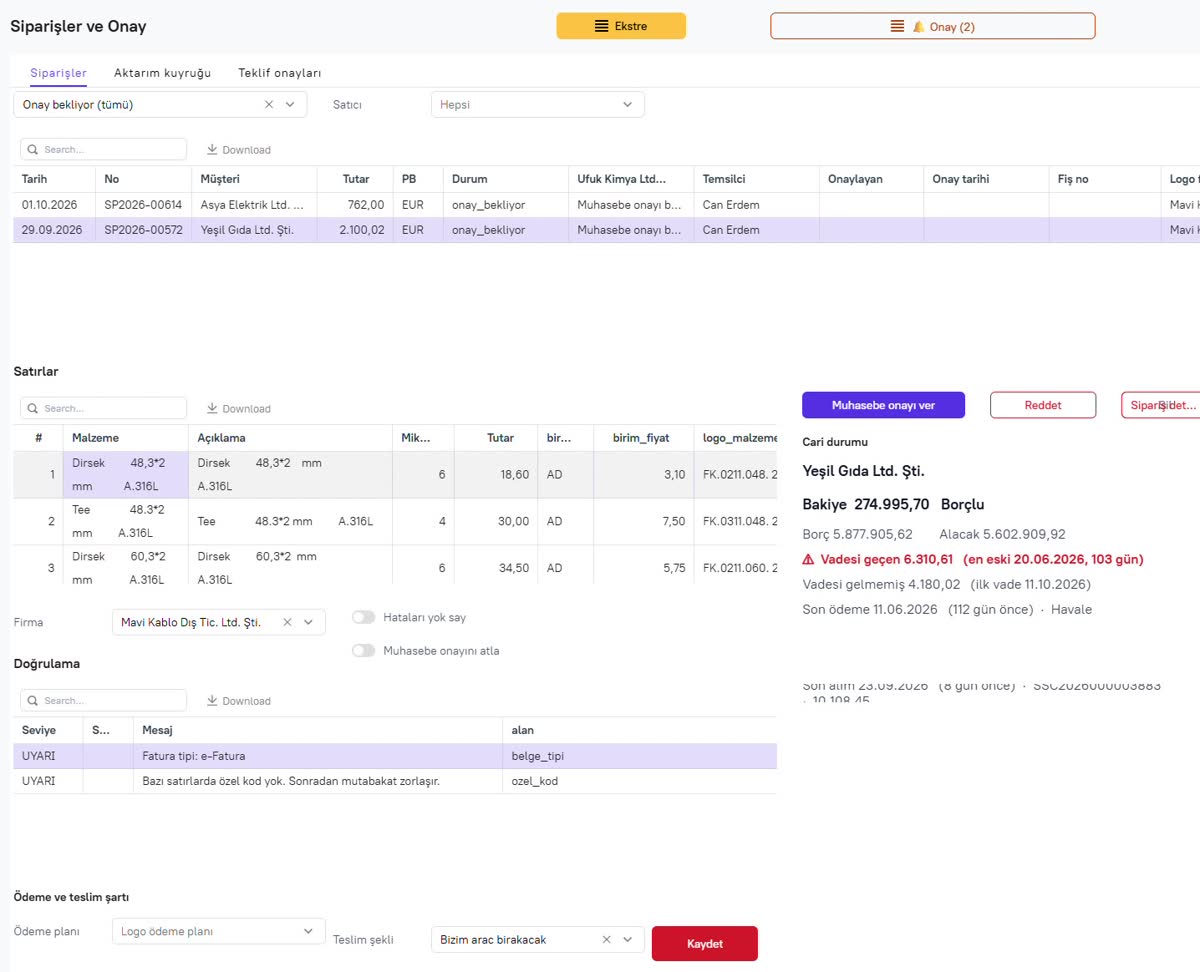Go to the Teklif onayları tab
Image resolution: width=1200 pixels, height=972 pixels.
coord(280,73)
